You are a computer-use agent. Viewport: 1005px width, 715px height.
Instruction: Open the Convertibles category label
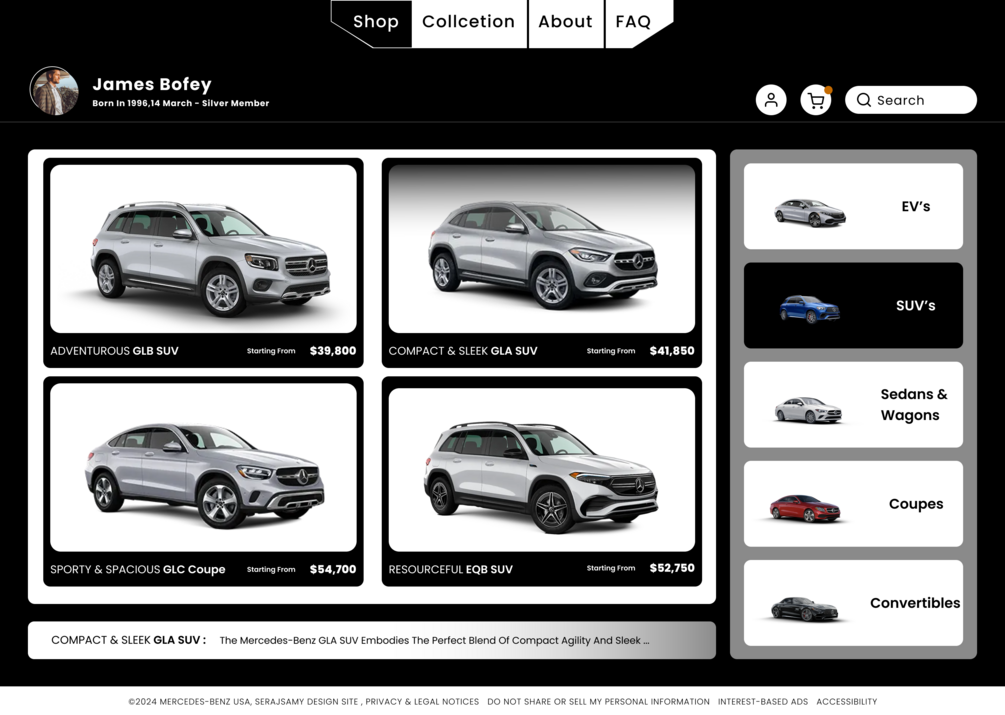(915, 603)
